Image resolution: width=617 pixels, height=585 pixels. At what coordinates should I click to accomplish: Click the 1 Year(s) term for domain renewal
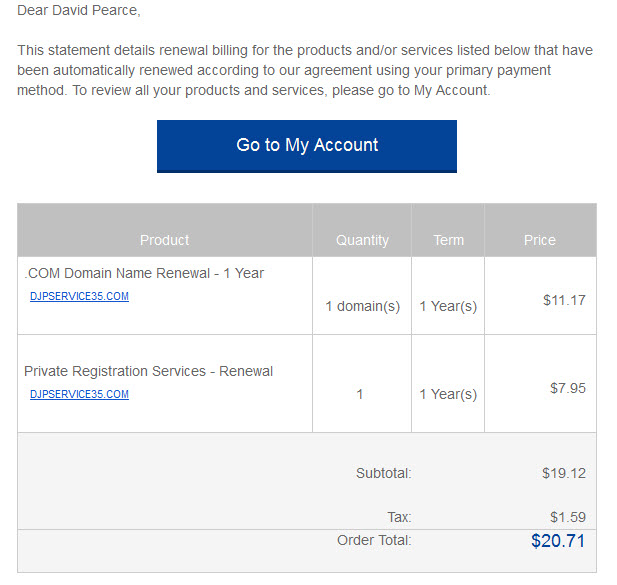[x=448, y=306]
